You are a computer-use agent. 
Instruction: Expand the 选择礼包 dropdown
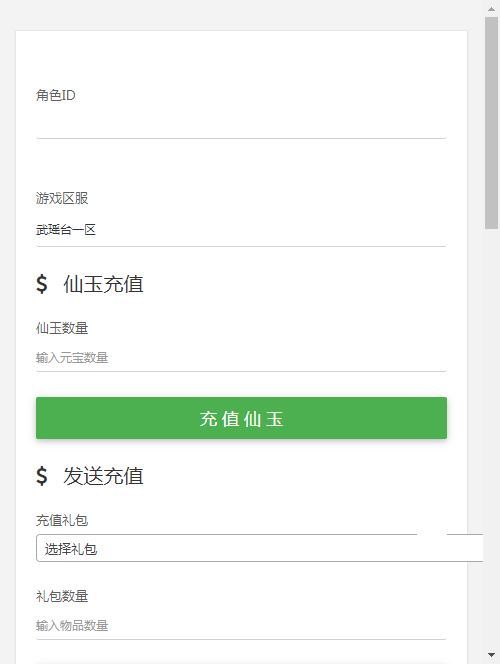pos(260,548)
